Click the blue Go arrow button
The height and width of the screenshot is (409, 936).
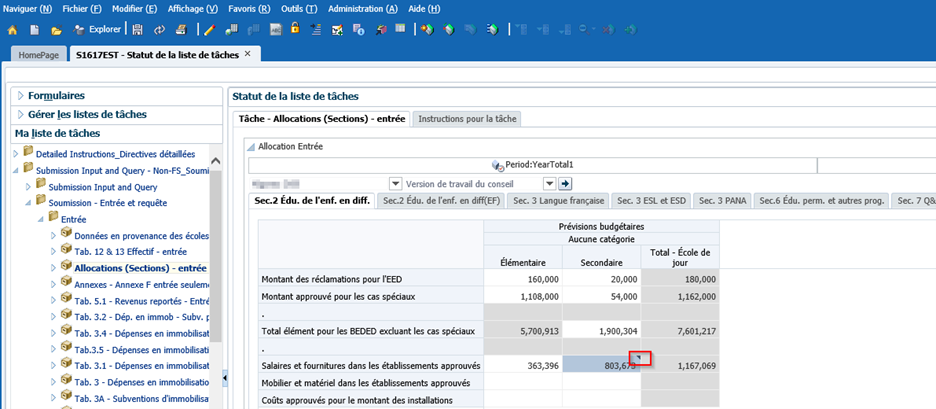(x=565, y=183)
